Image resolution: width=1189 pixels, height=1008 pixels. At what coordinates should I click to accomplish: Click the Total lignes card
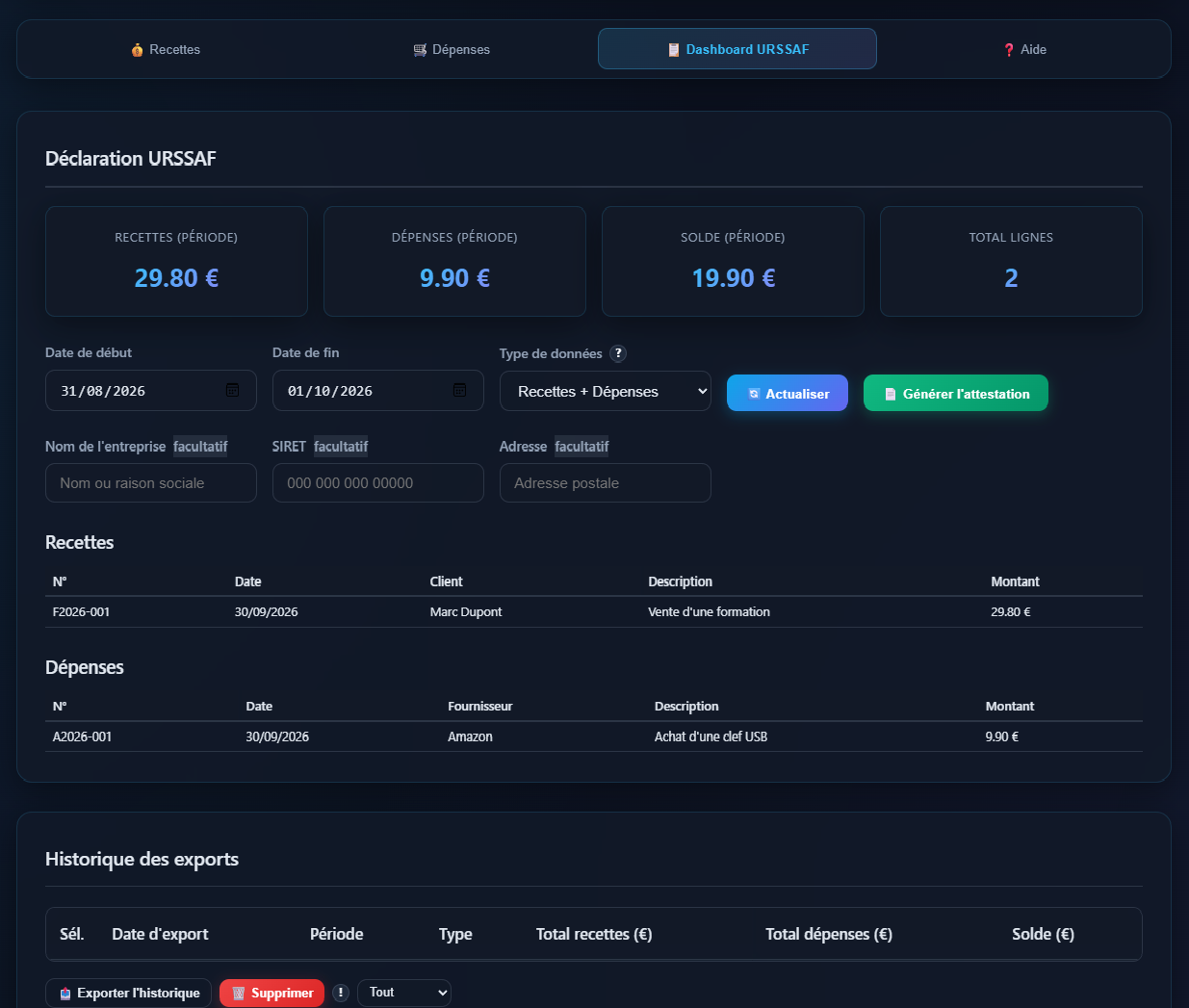pos(1011,261)
